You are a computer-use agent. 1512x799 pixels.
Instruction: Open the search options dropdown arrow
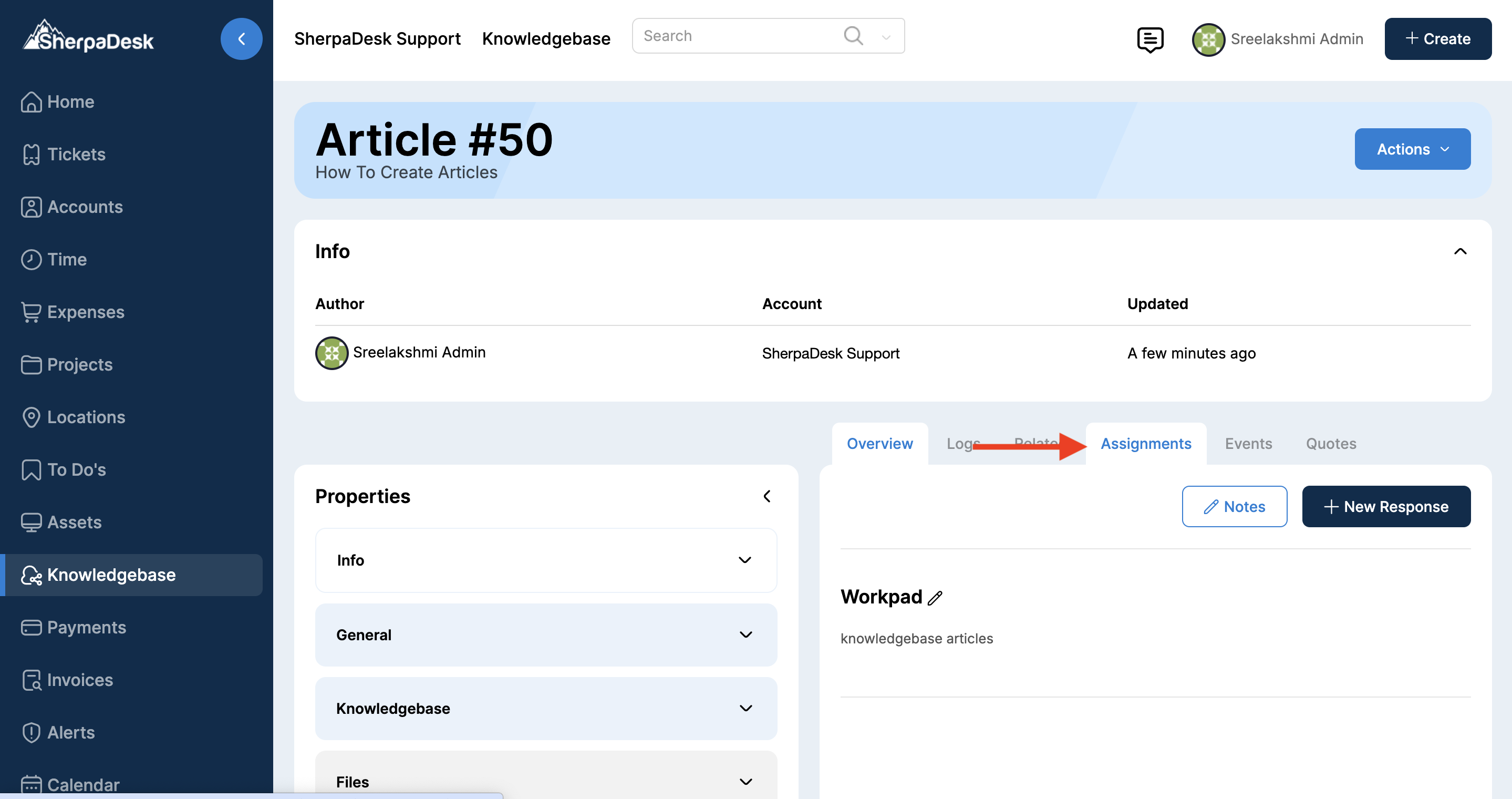(x=886, y=37)
